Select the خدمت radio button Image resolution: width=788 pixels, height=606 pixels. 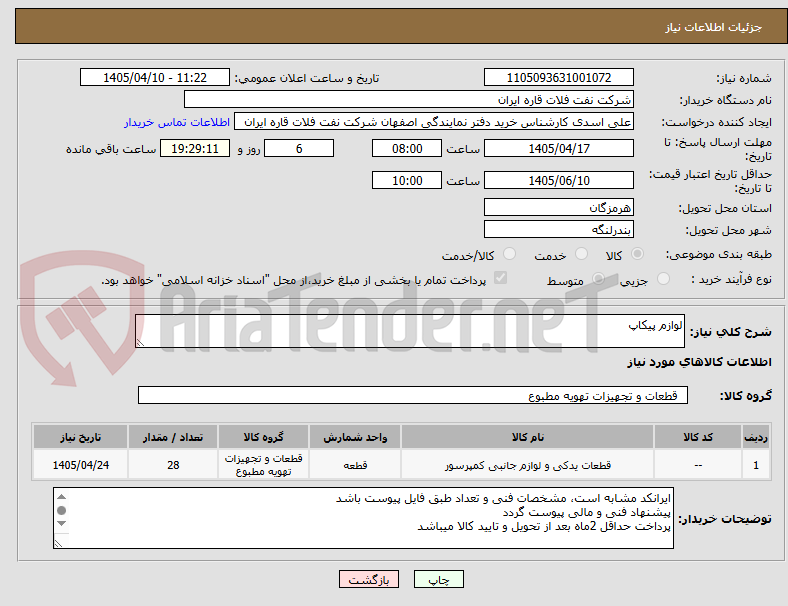pyautogui.click(x=581, y=254)
